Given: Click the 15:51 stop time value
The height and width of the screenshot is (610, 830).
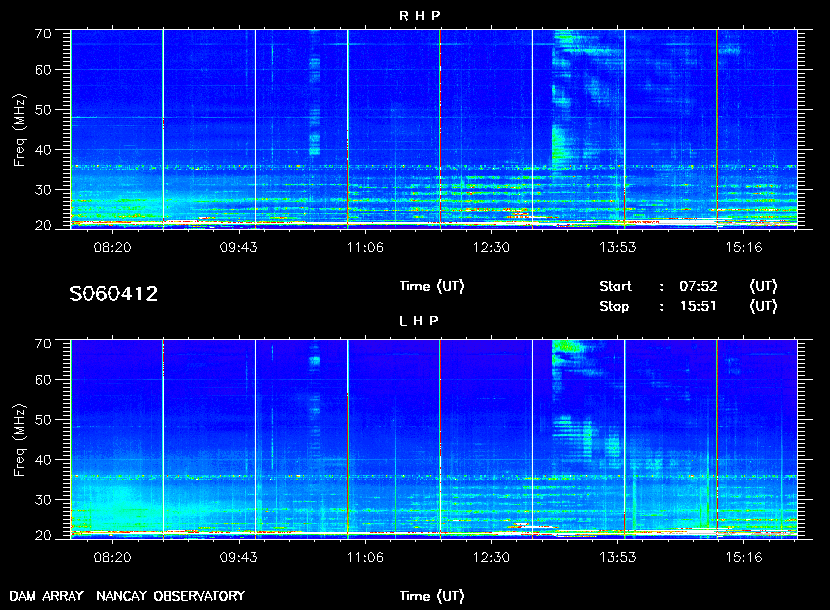Looking at the screenshot, I should point(698,306).
